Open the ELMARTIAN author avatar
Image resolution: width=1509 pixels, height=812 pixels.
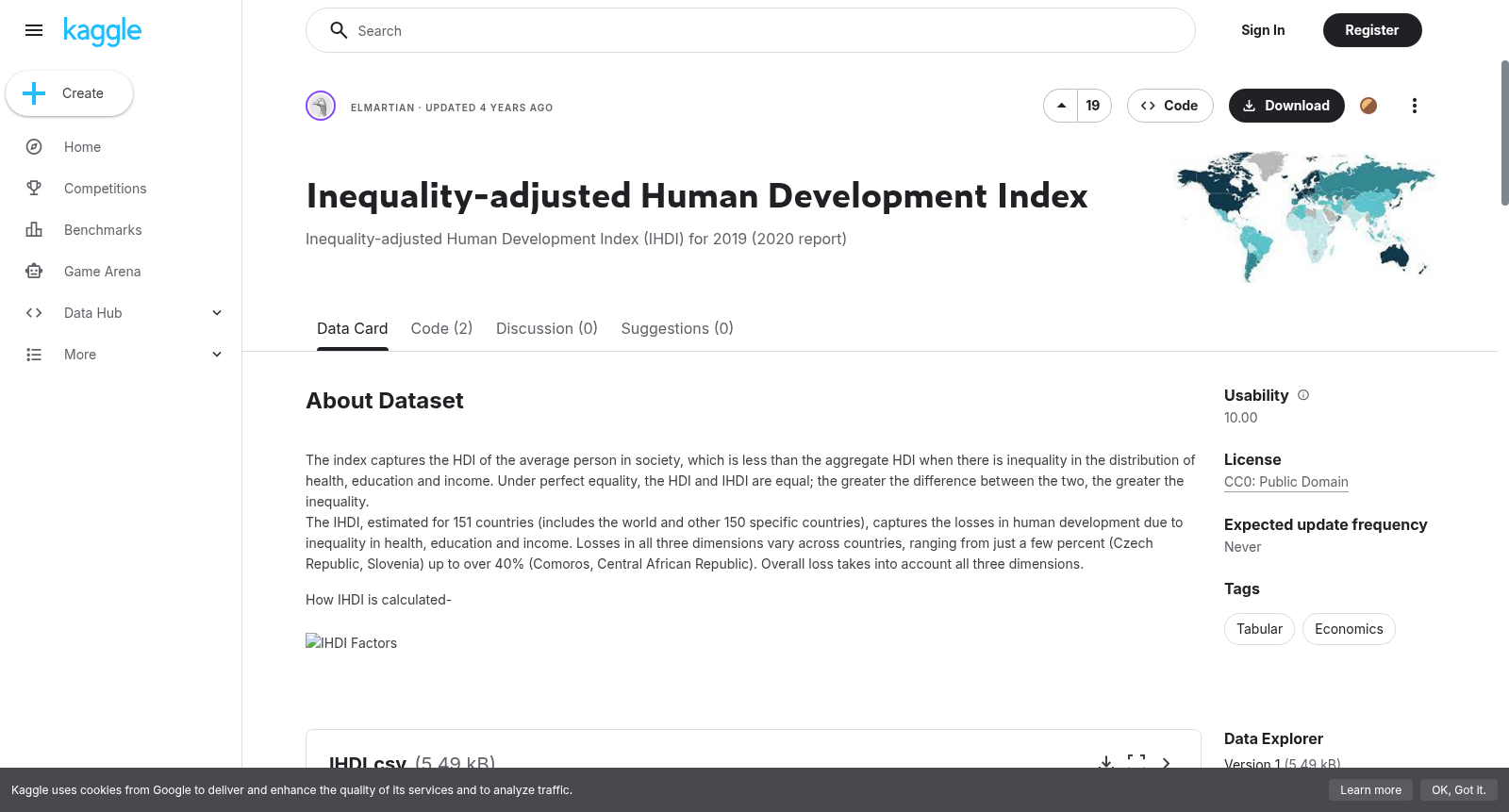tap(321, 106)
